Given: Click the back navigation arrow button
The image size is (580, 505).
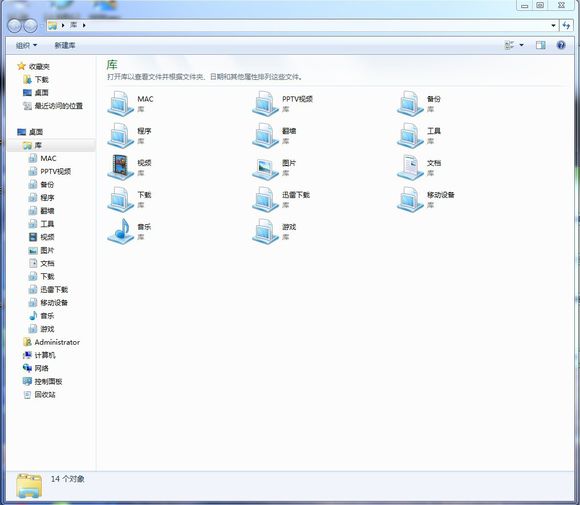Looking at the screenshot, I should [x=15, y=26].
